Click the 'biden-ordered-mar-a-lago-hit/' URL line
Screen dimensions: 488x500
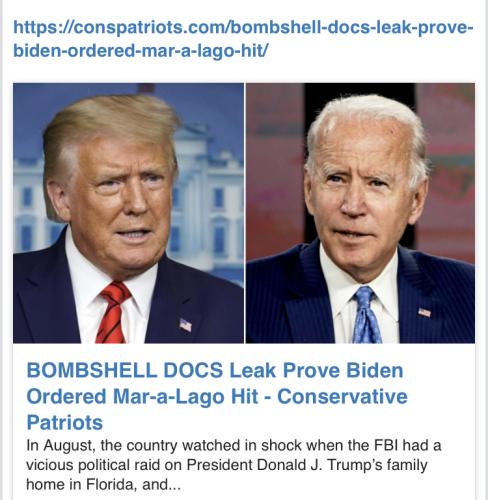[x=140, y=51]
